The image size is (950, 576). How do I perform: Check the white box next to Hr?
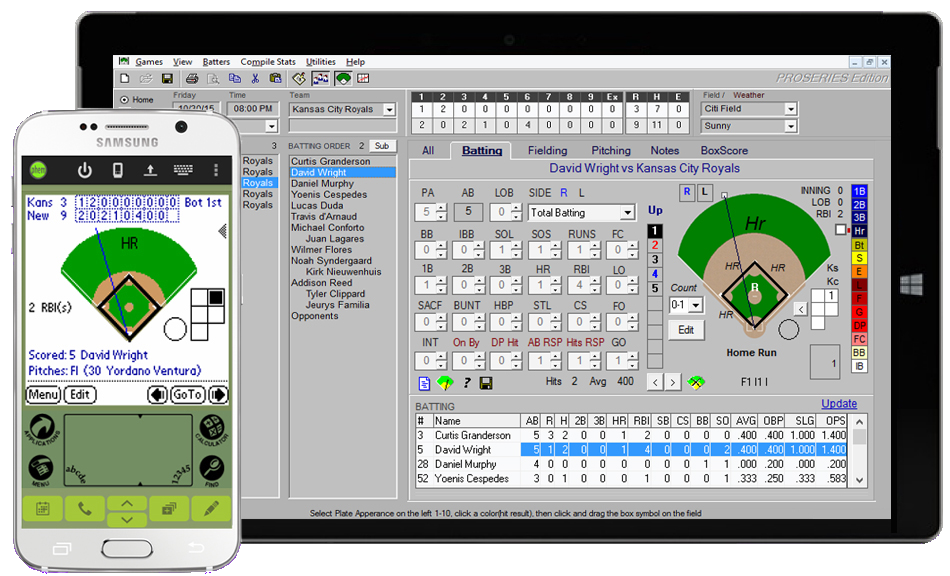(x=840, y=230)
